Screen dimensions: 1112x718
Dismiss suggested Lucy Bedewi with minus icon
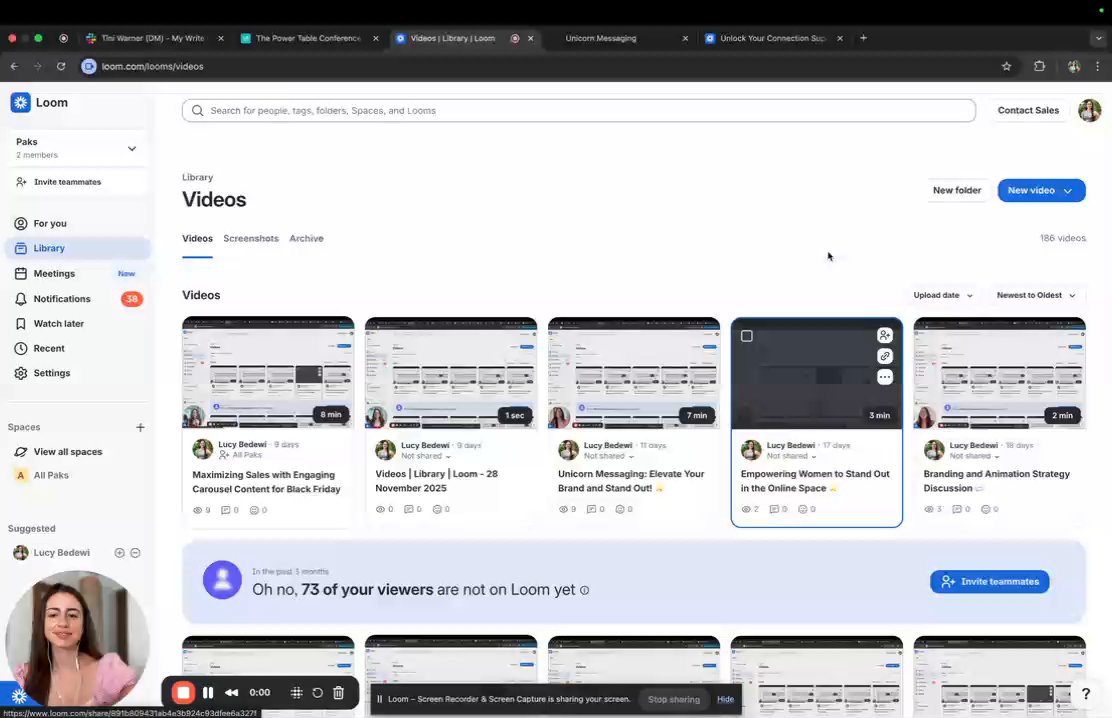(x=135, y=553)
